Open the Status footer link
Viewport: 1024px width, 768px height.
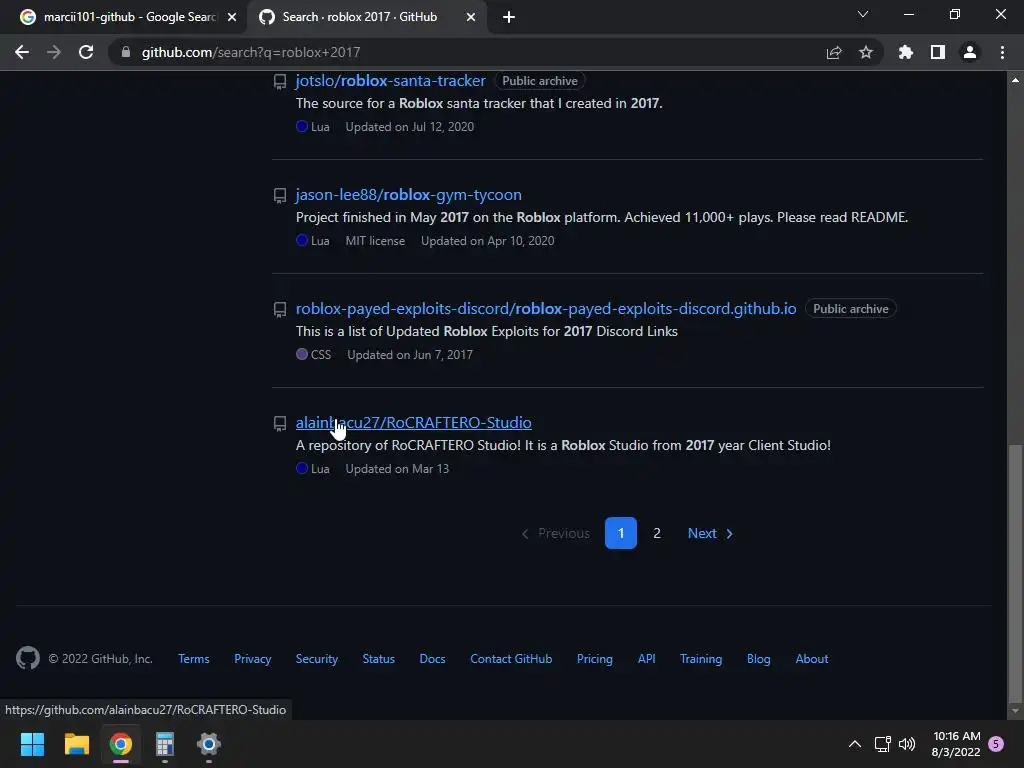click(379, 659)
